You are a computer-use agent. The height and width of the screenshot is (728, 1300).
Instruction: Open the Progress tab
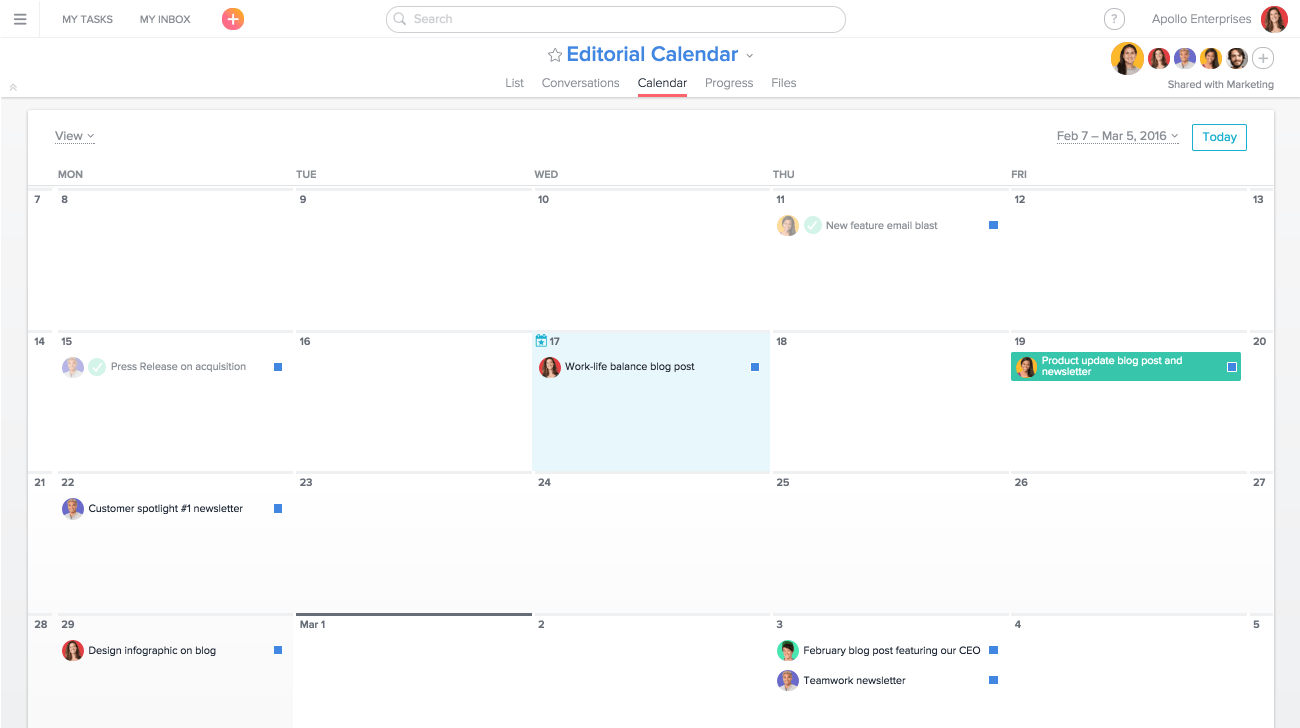[x=728, y=83]
